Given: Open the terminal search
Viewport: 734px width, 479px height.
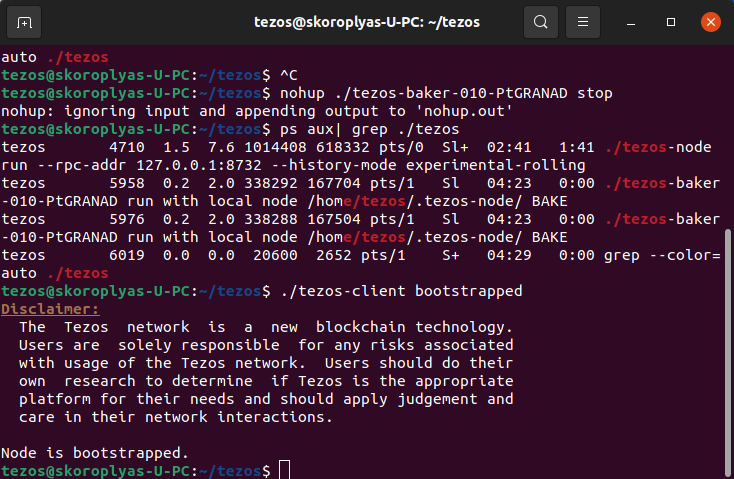Looking at the screenshot, I should point(541,22).
